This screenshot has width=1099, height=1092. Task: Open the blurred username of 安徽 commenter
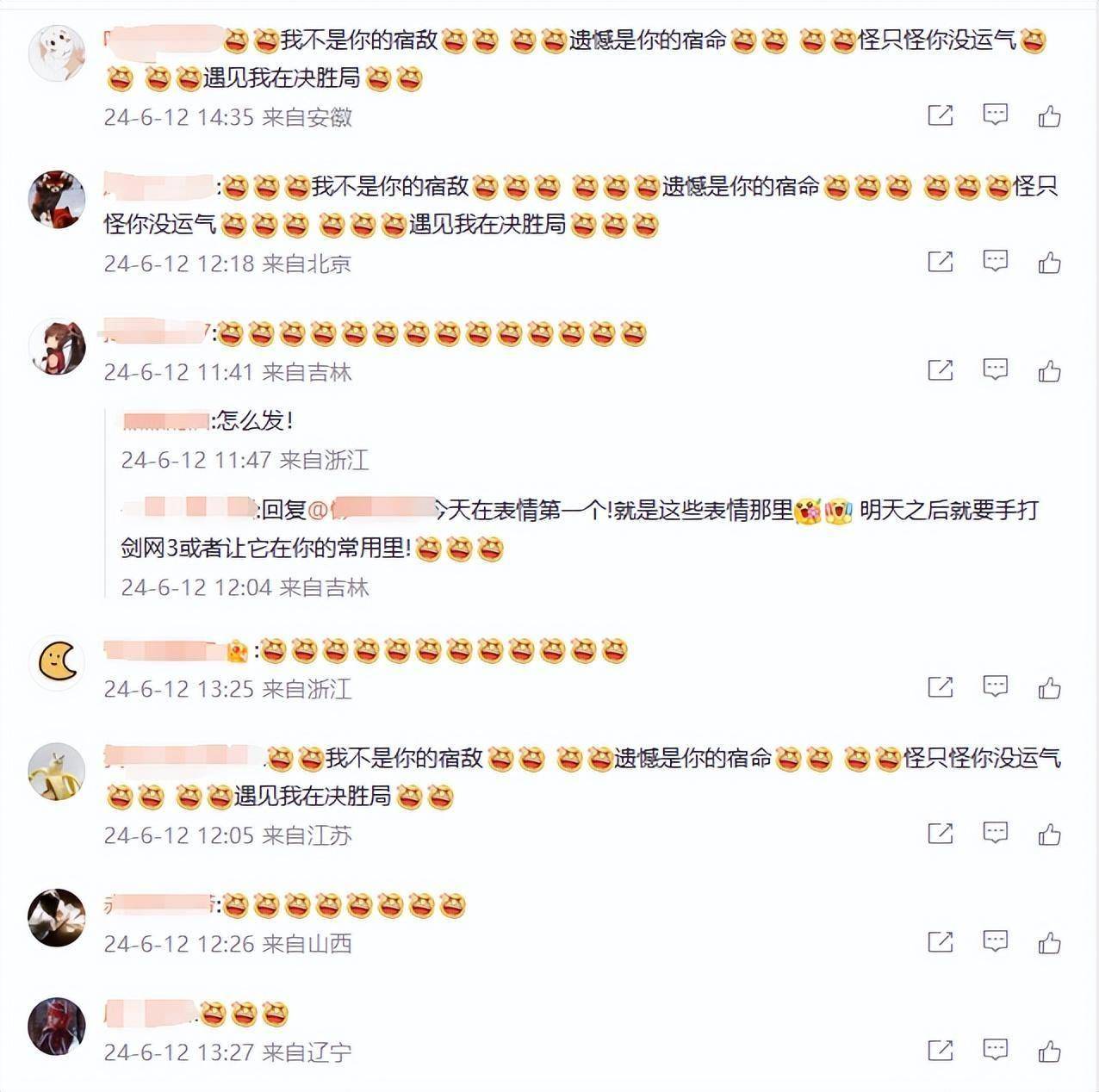click(164, 40)
